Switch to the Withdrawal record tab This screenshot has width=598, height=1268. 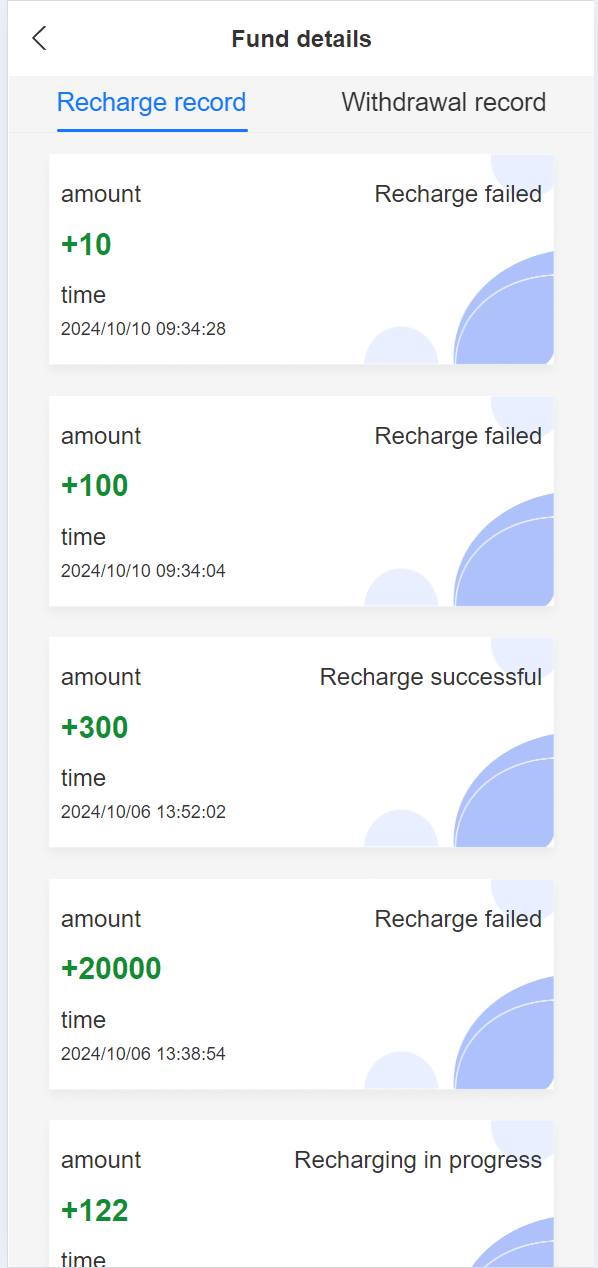444,102
